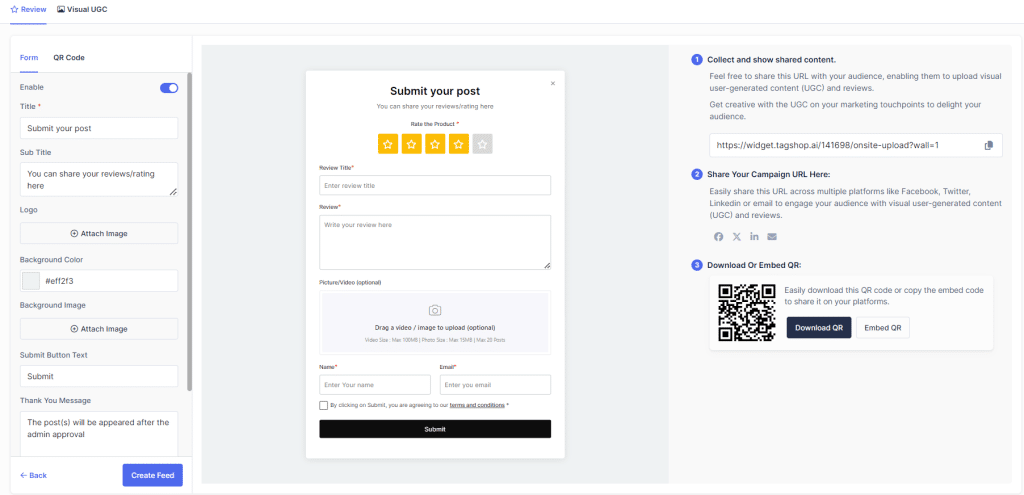This screenshot has height=495, width=1024.
Task: Click the Create Feed button
Action: 152,475
